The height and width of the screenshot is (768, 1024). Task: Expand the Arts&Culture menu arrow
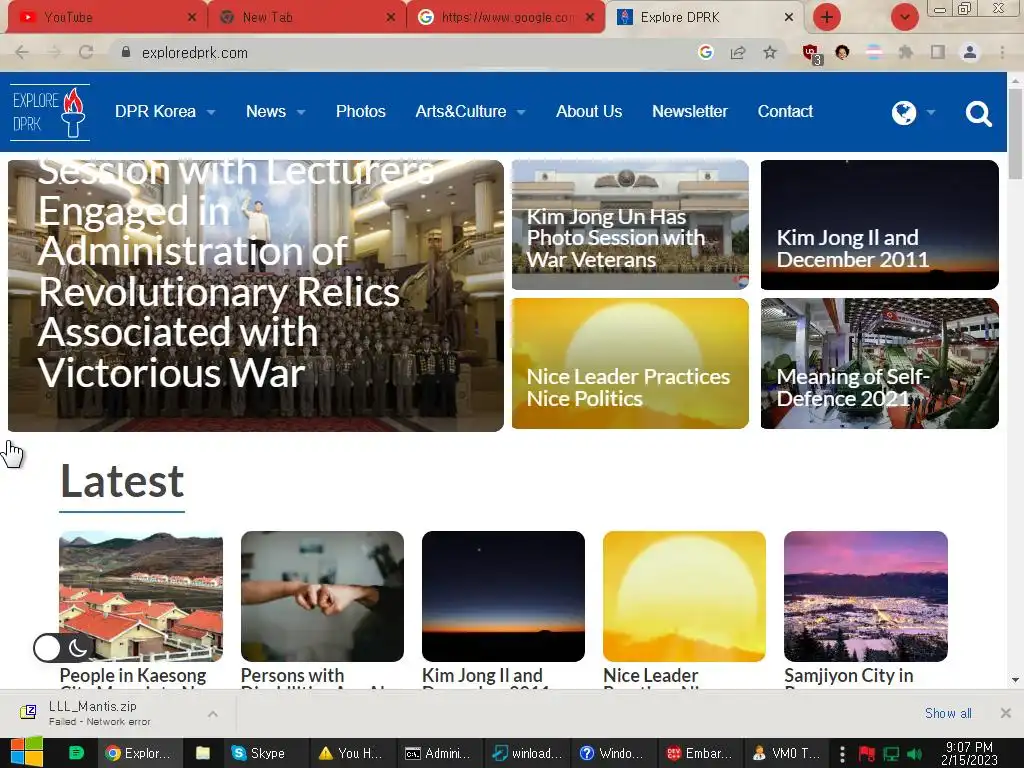[x=521, y=112]
